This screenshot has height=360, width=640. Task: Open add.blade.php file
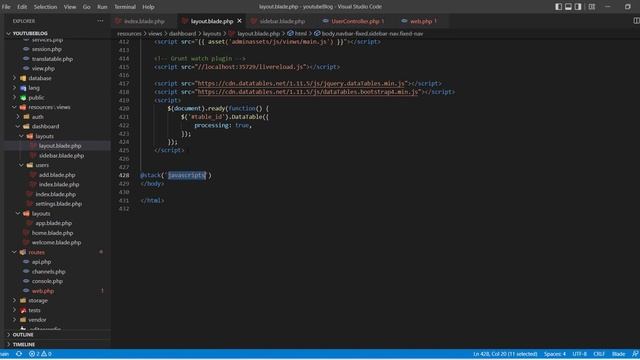click(57, 175)
